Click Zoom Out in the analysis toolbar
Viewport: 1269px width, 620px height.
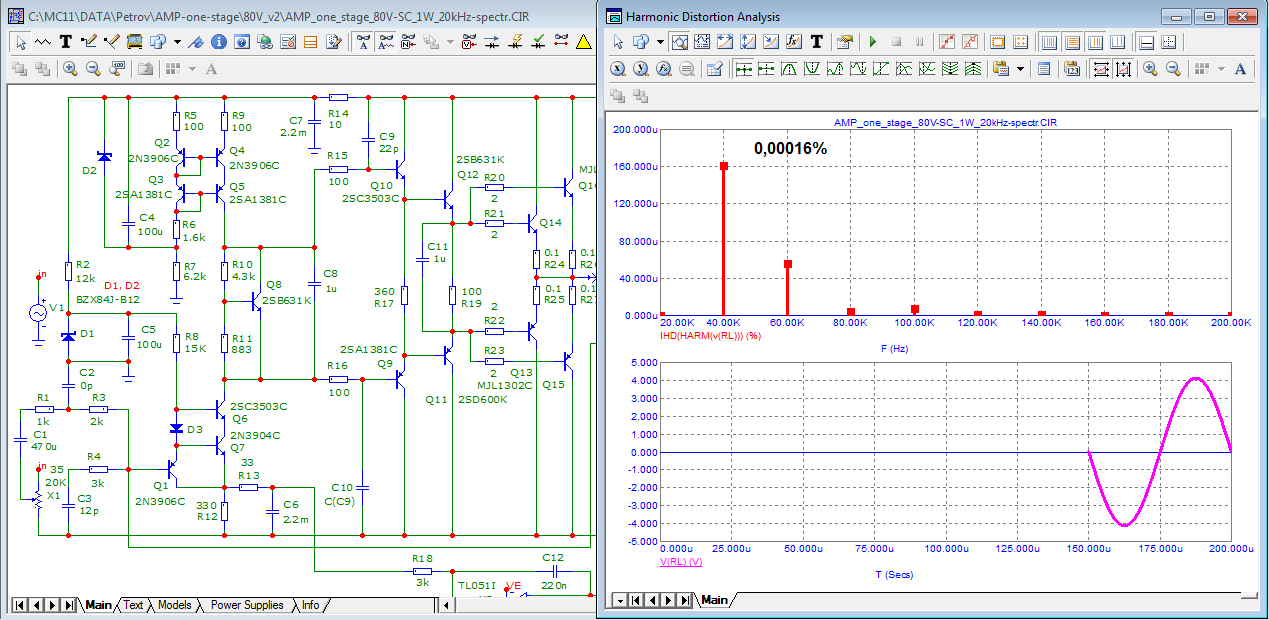click(1173, 69)
